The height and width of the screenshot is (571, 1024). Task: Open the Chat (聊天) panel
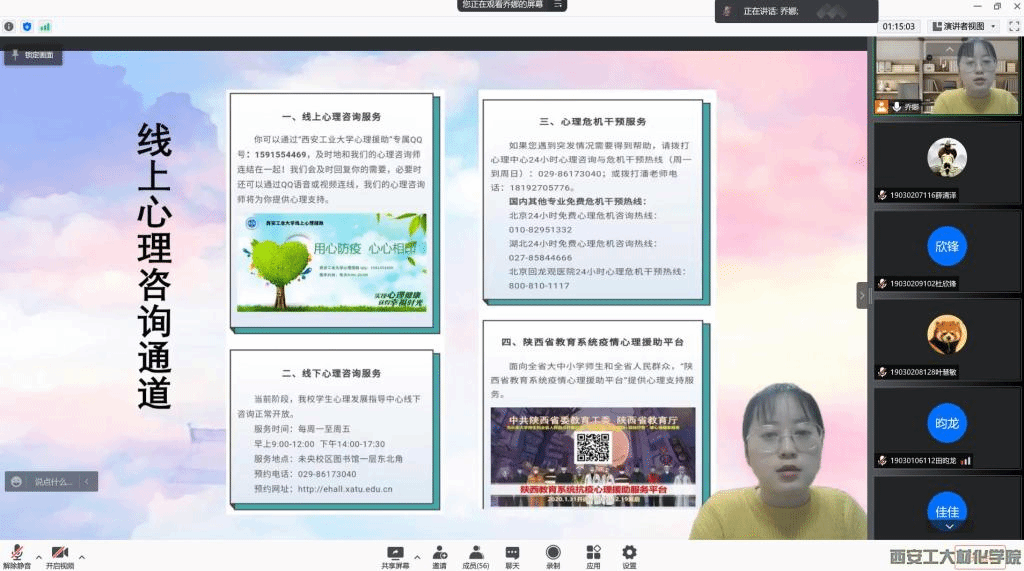[x=512, y=554]
